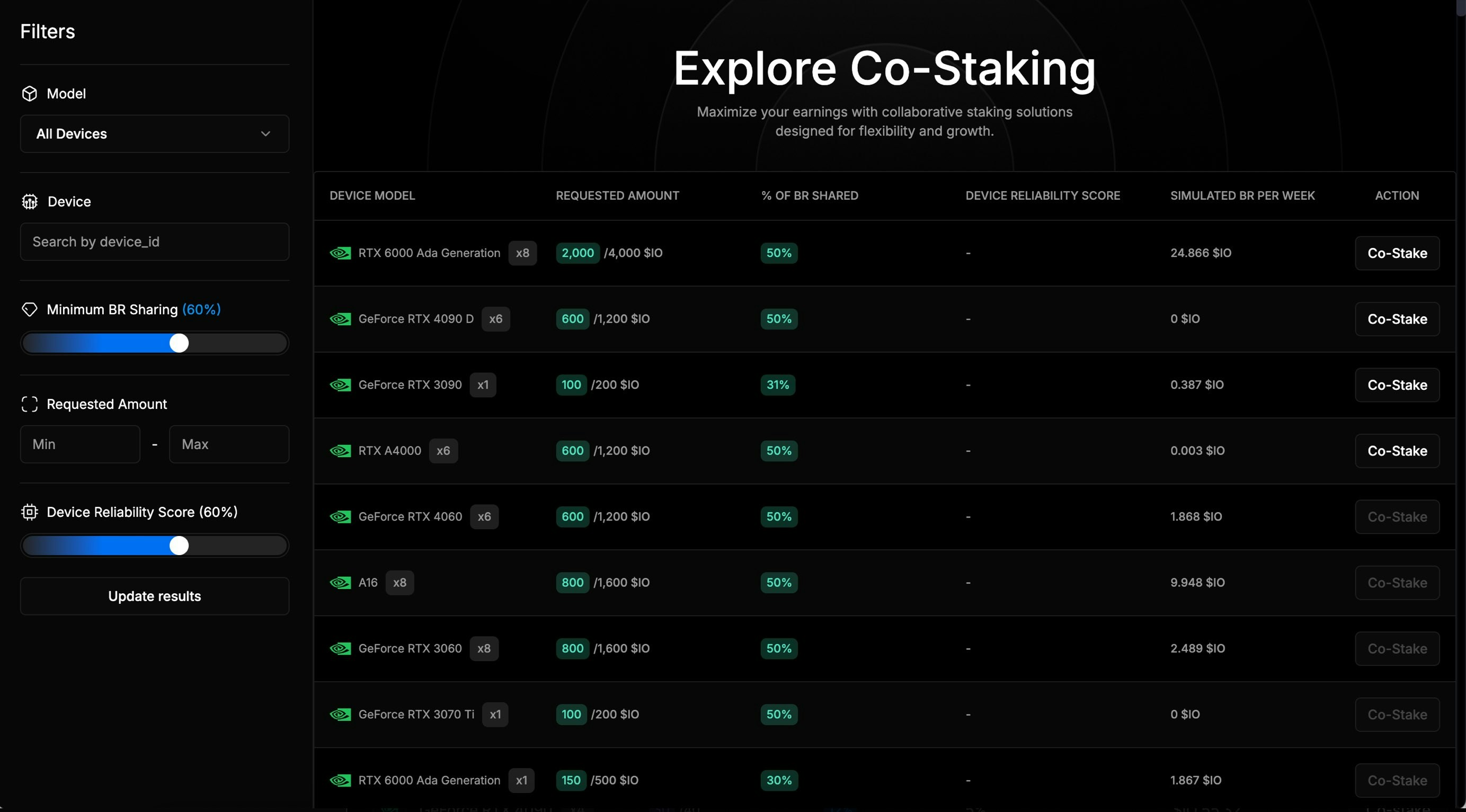
Task: Click the Update results button
Action: (155, 596)
